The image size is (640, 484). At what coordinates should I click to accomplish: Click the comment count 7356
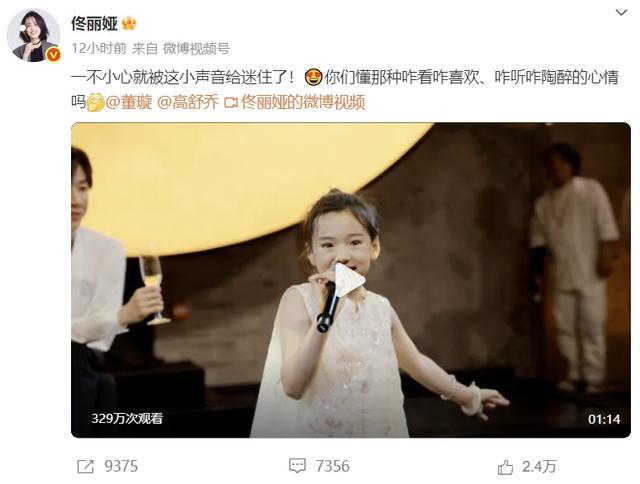[x=333, y=466]
